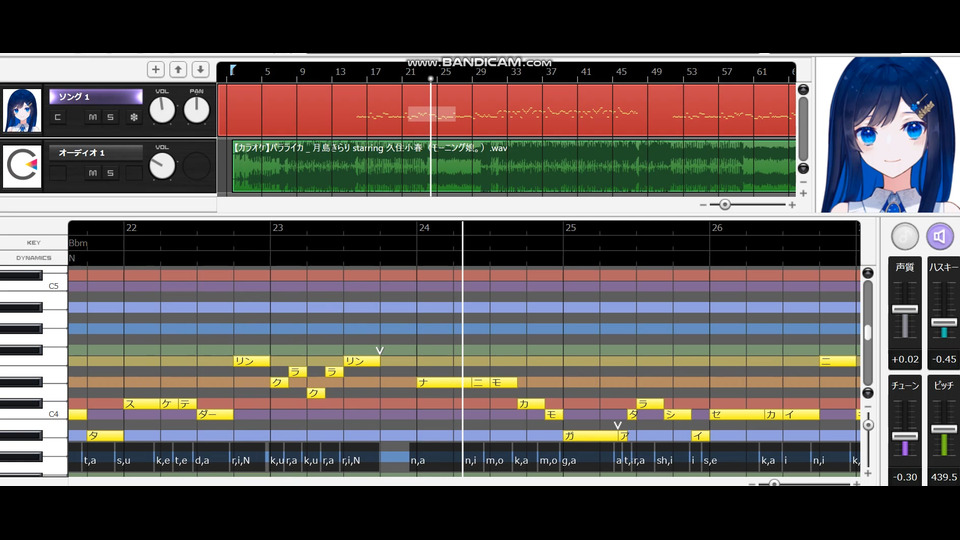Click the character portrait image
Image resolution: width=960 pixels, height=540 pixels.
click(888, 135)
